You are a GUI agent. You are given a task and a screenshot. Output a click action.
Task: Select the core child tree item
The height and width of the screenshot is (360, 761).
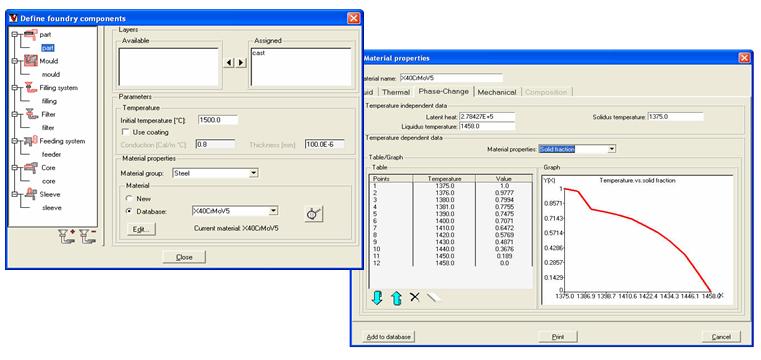point(49,181)
